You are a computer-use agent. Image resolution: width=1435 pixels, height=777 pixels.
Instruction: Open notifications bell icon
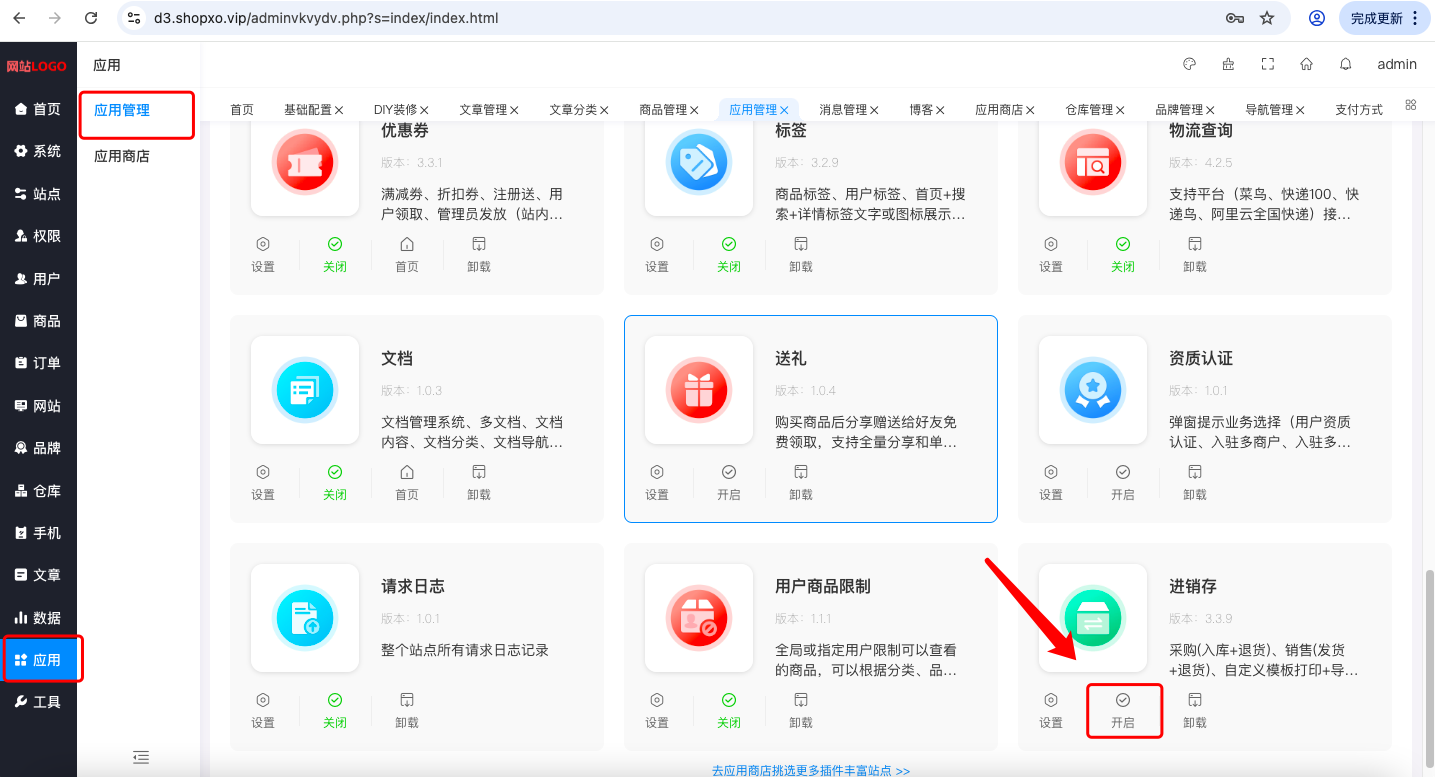[x=1346, y=64]
